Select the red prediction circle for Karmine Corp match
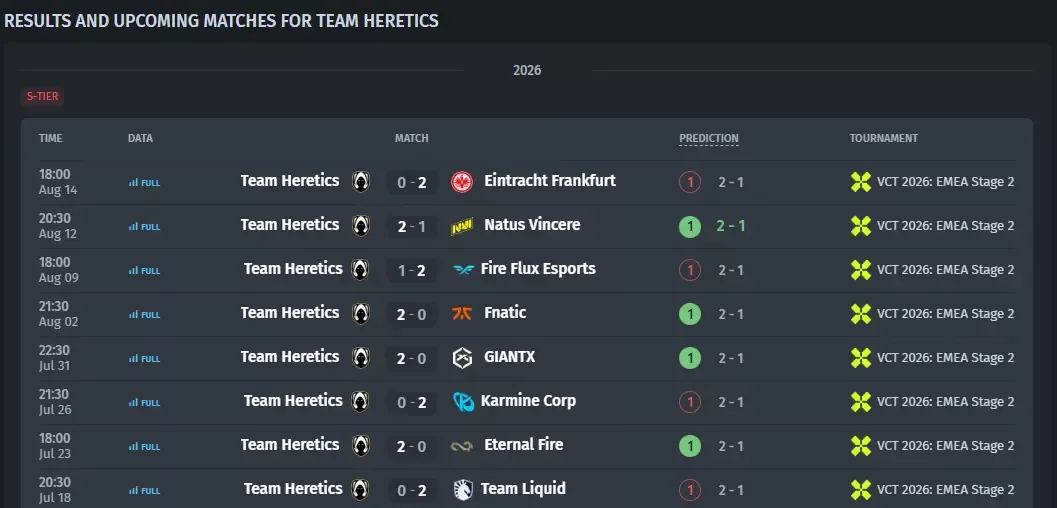This screenshot has width=1057, height=508. tap(690, 402)
